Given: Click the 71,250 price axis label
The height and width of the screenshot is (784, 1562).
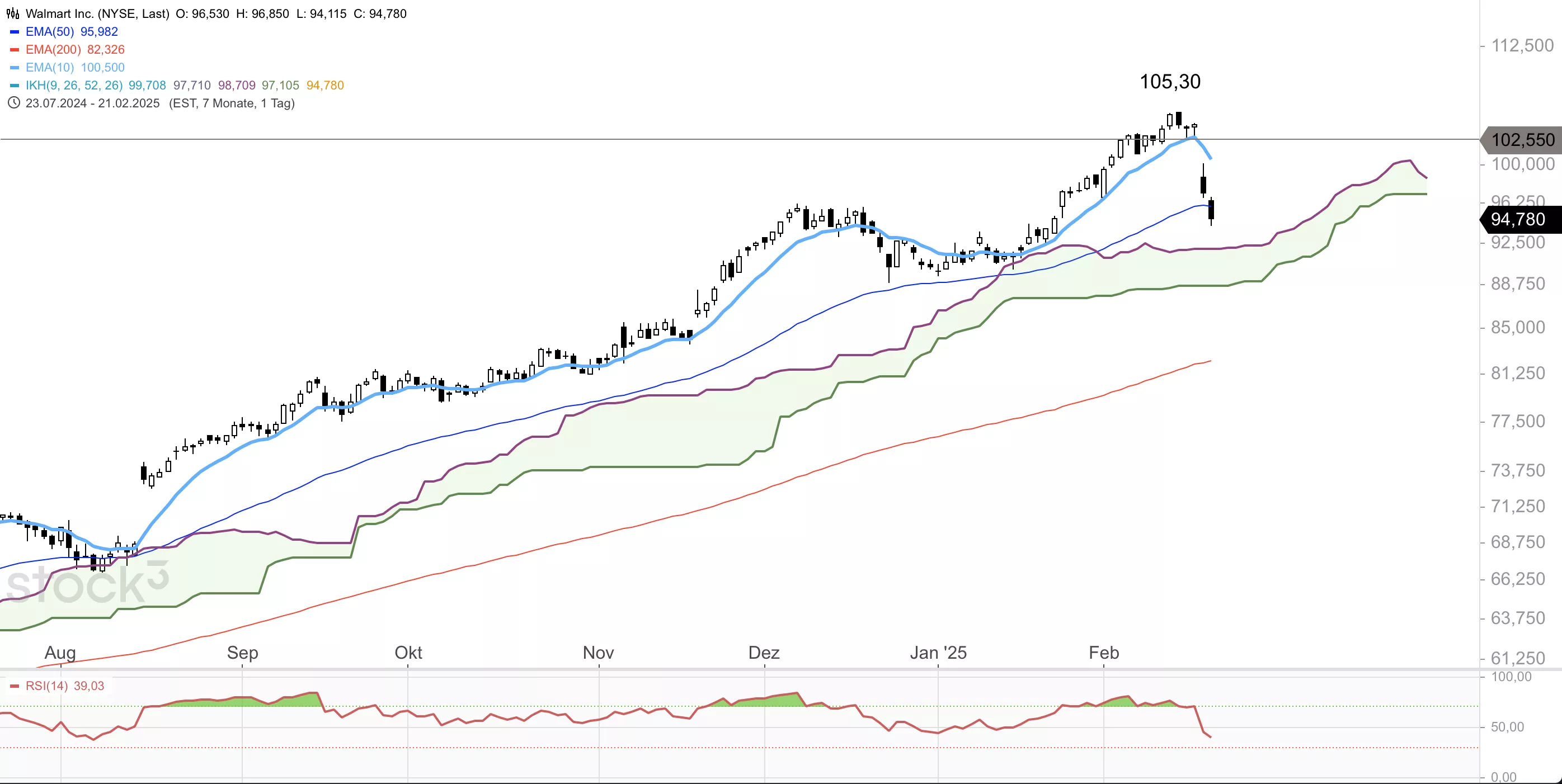Looking at the screenshot, I should point(1518,506).
